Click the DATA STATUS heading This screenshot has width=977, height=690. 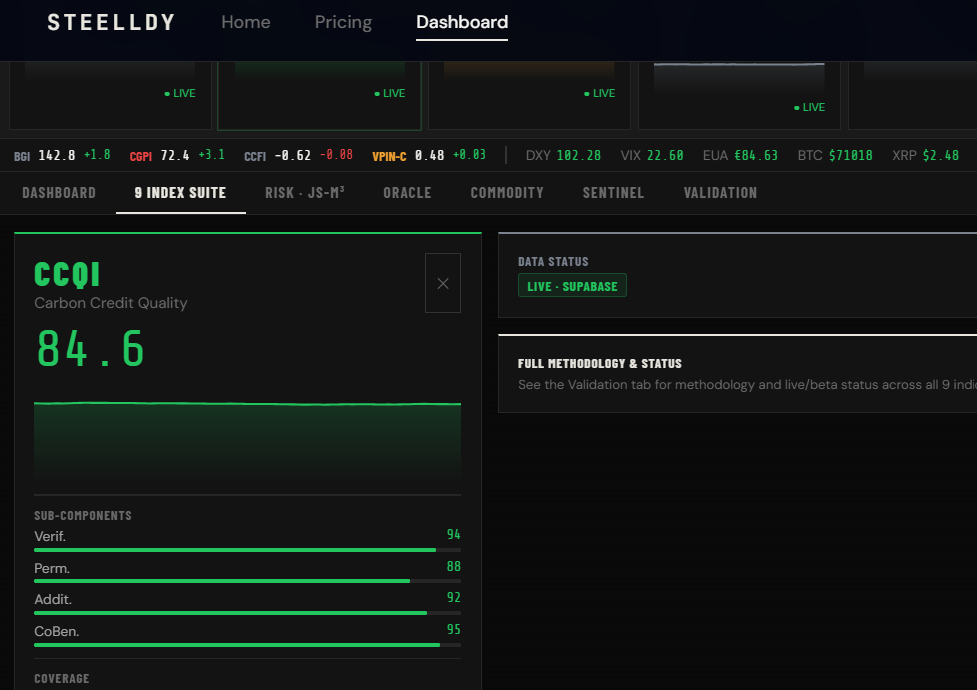[553, 262]
